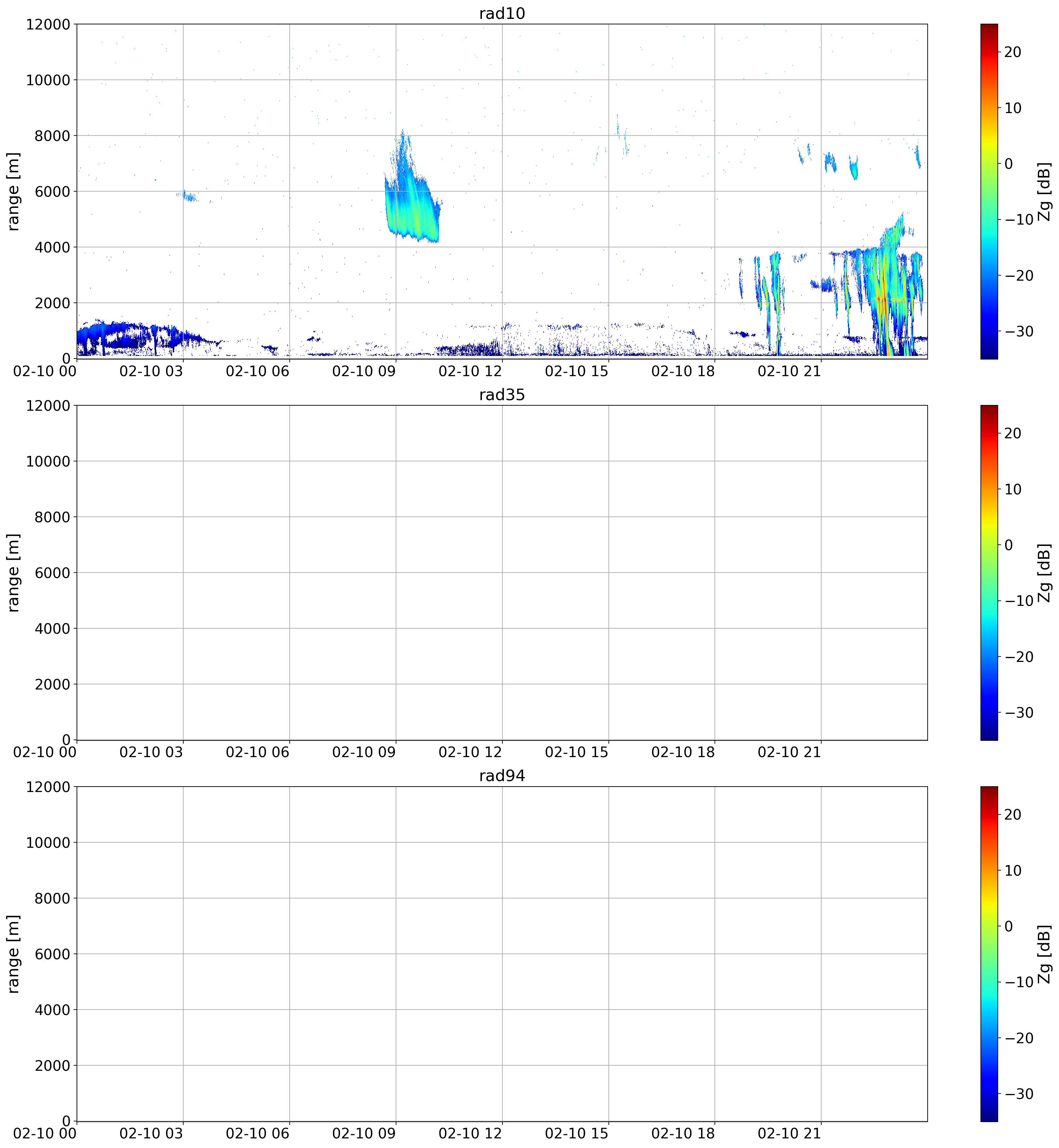Click the rad94 y-axis tick 10000
This screenshot has width=1059, height=1148.
point(49,843)
